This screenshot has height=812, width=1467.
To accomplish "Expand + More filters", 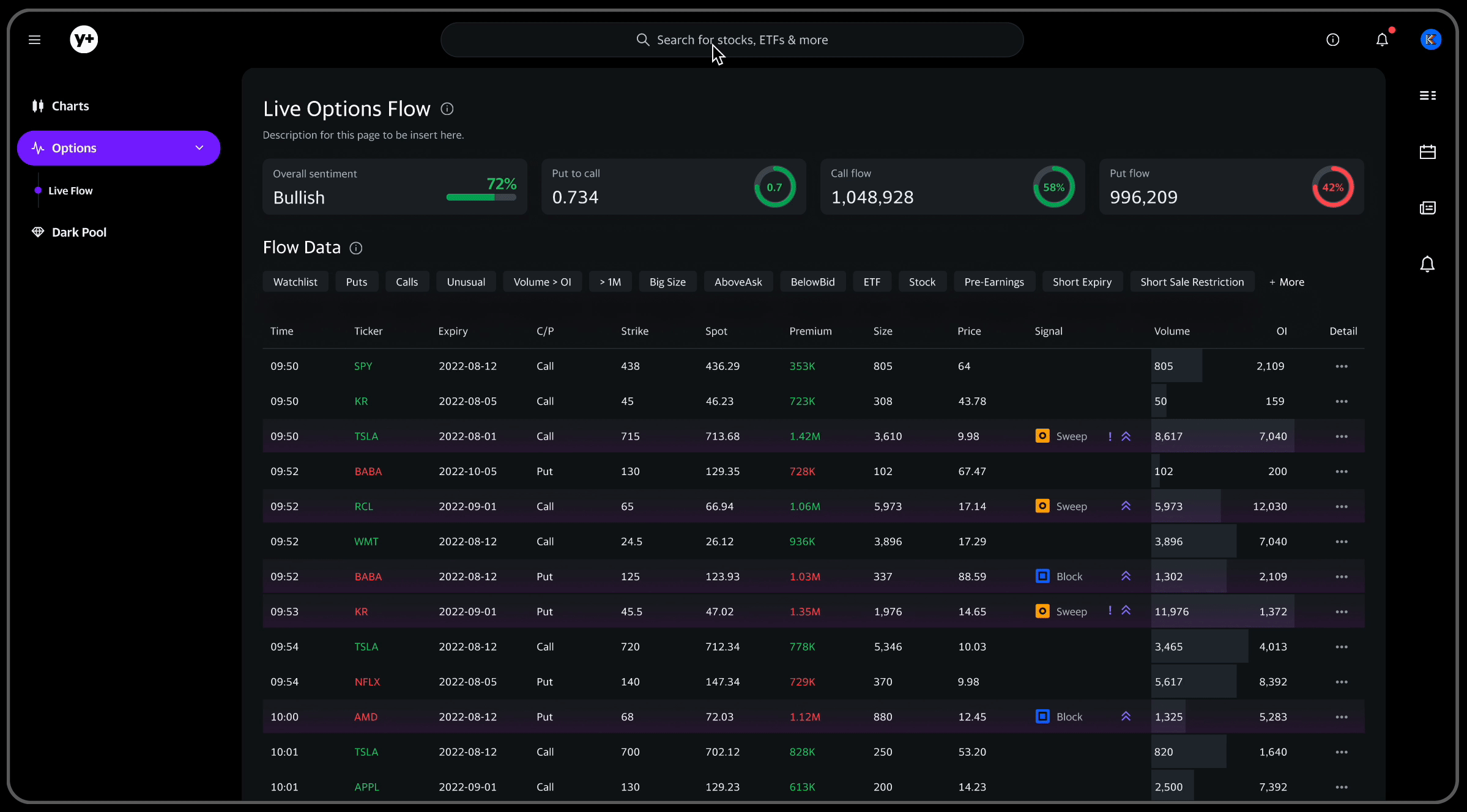I will (1287, 282).
